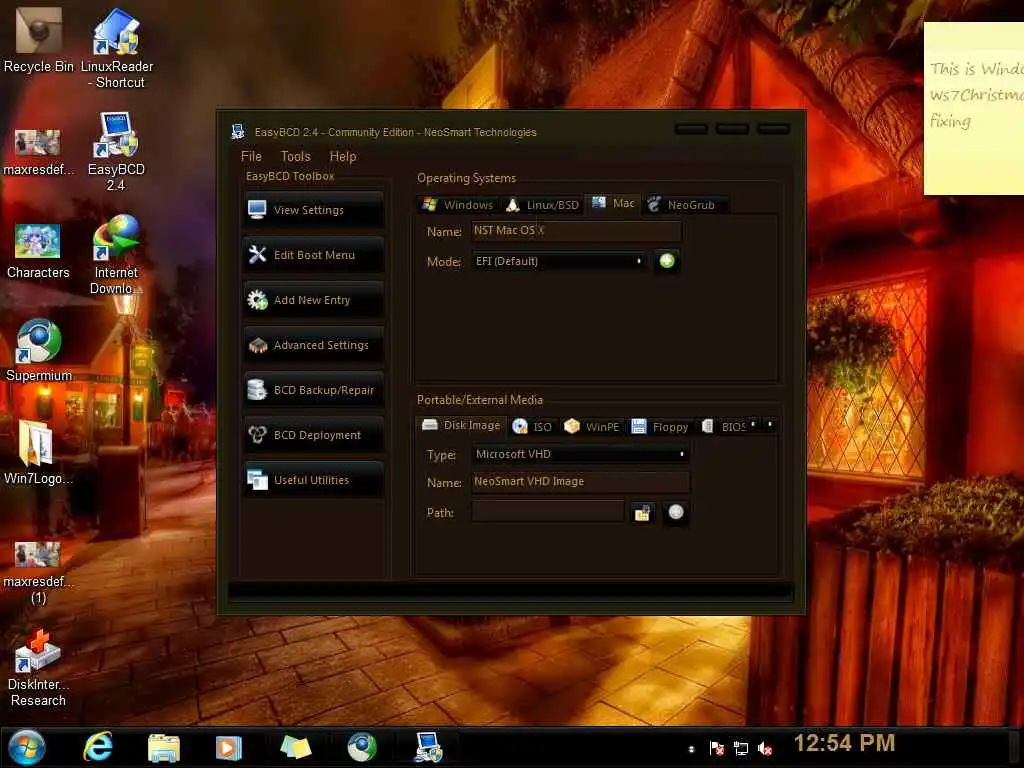Viewport: 1024px width, 768px height.
Task: Click the EasyBCD title bar app icon
Action: 238,132
